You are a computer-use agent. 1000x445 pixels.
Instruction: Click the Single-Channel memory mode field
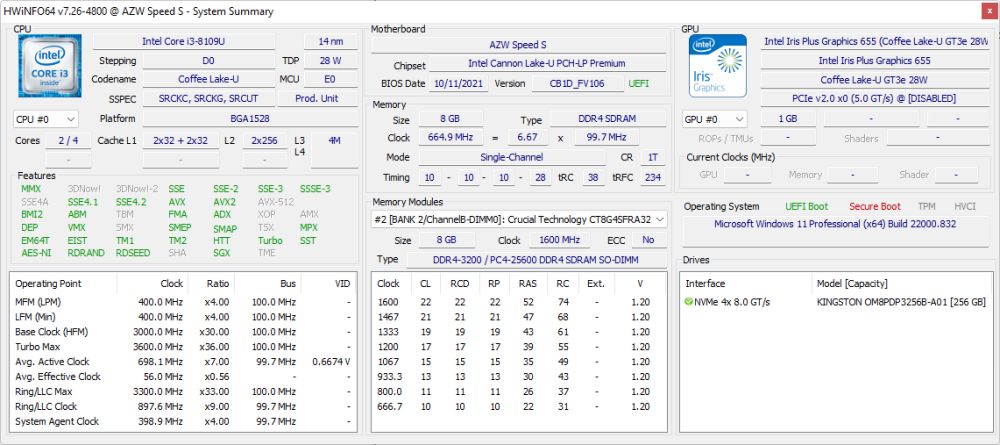point(511,157)
